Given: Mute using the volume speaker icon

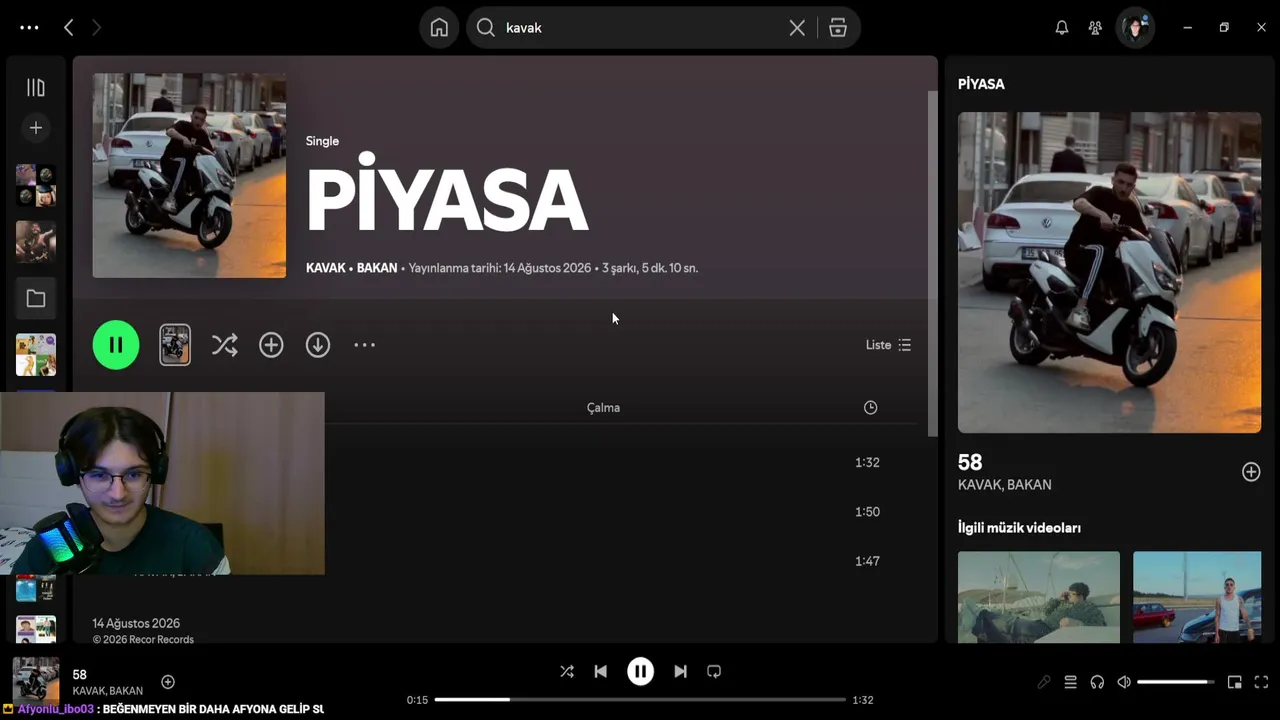Looking at the screenshot, I should pyautogui.click(x=1124, y=682).
